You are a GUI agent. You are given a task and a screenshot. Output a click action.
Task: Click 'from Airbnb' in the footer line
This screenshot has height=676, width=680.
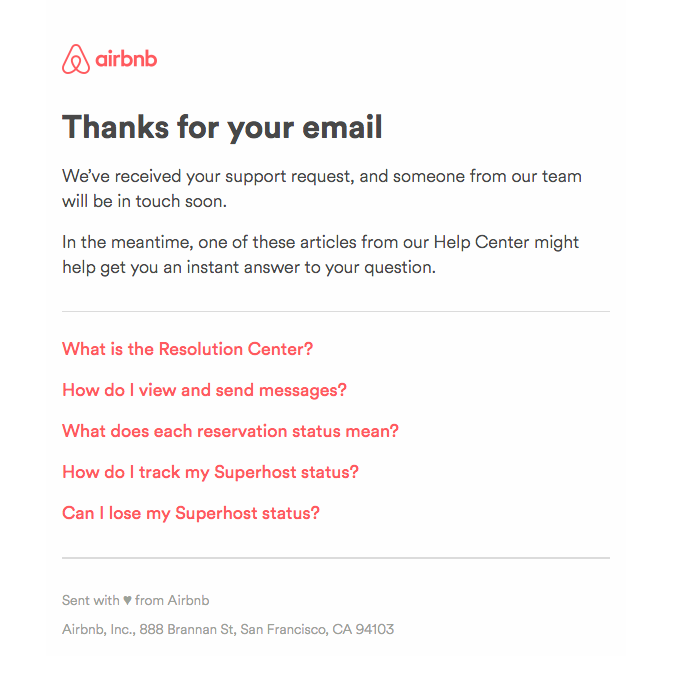(x=172, y=601)
